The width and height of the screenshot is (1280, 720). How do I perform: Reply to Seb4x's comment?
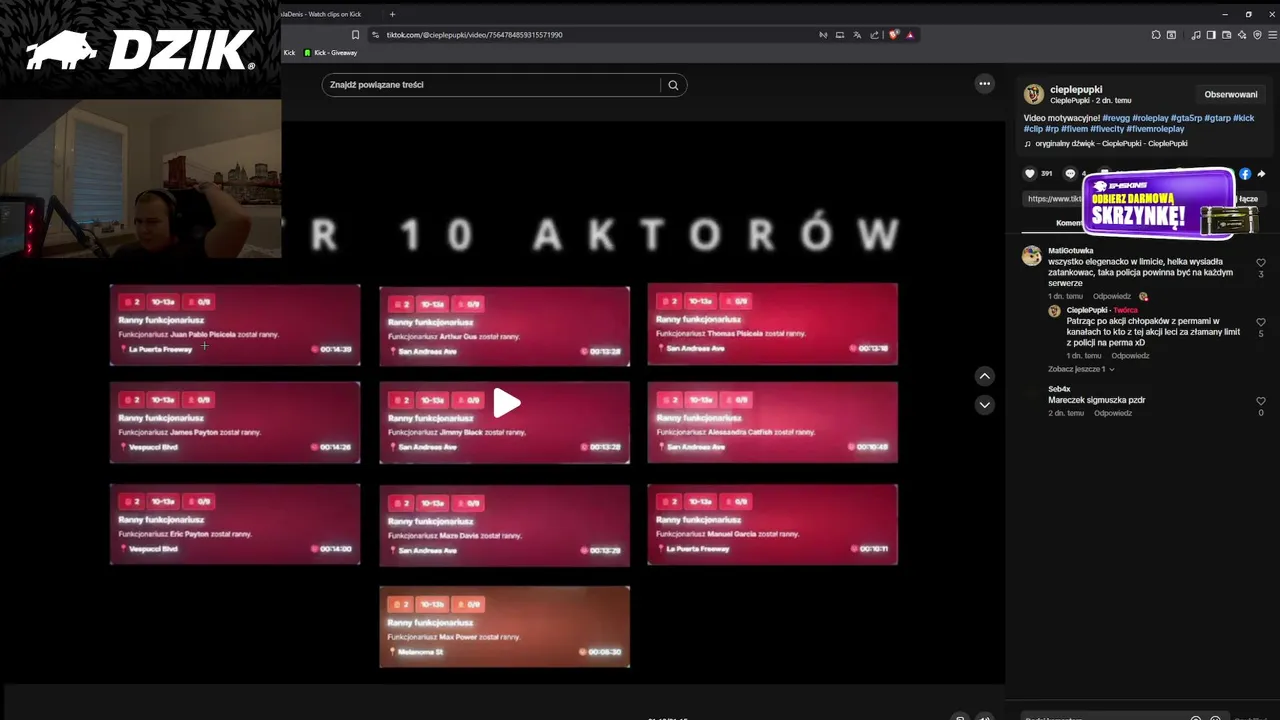pyautogui.click(x=1113, y=413)
